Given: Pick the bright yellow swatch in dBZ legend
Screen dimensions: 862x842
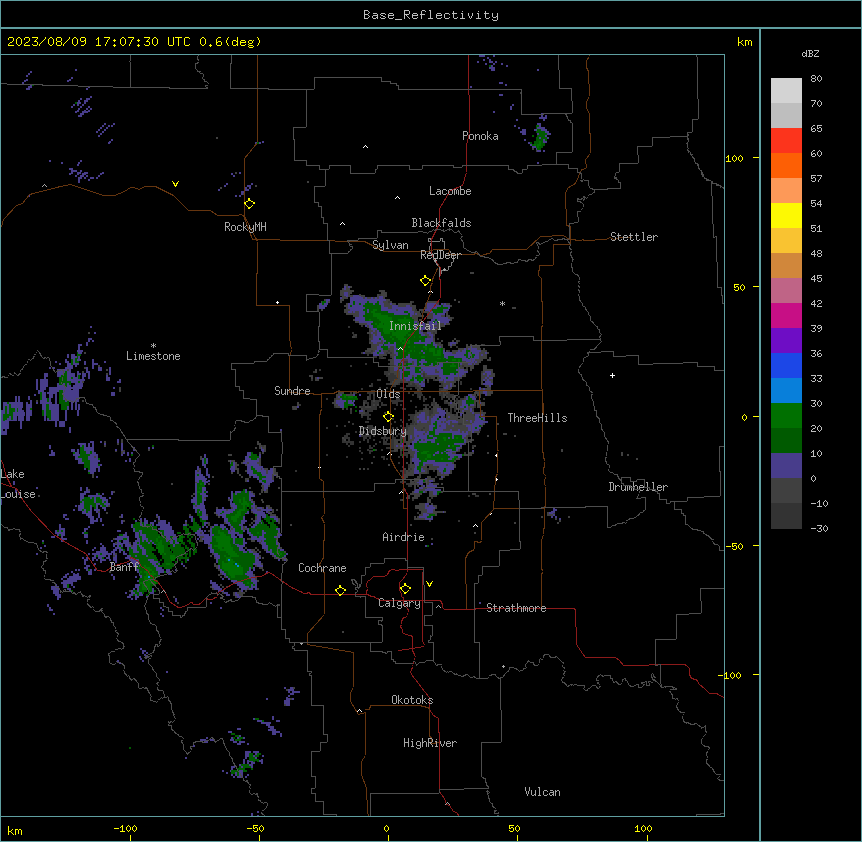Looking at the screenshot, I should pyautogui.click(x=786, y=215).
